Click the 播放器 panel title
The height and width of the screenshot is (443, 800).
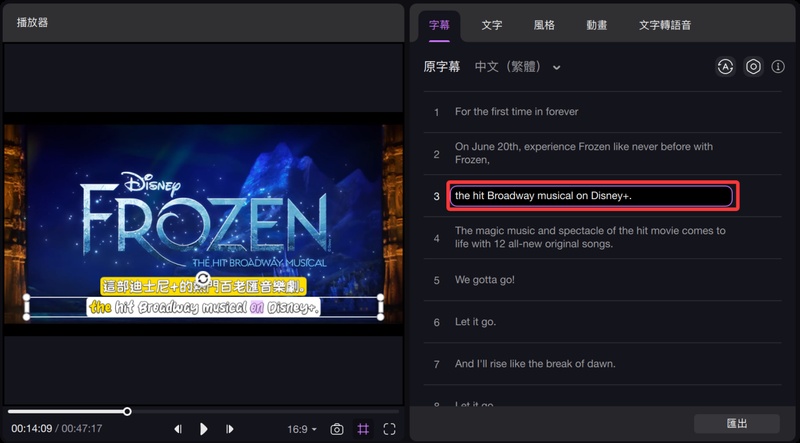point(32,22)
